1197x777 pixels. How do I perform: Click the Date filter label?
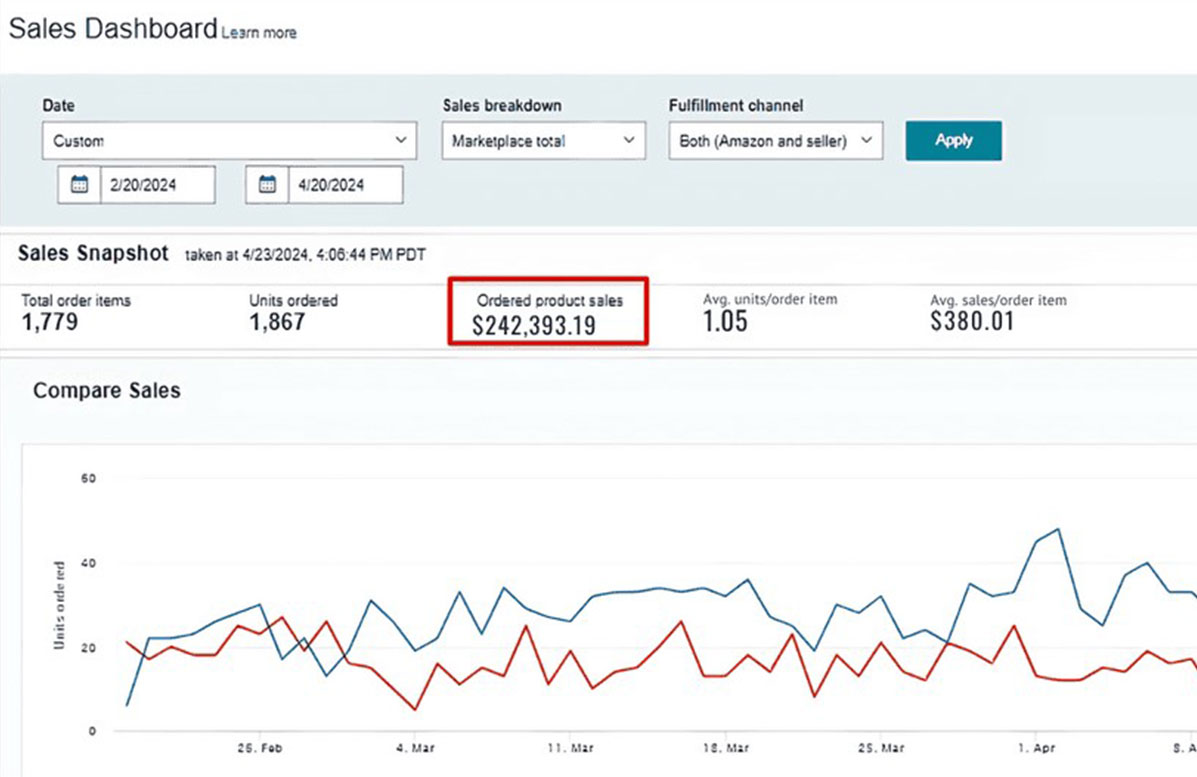[x=58, y=105]
